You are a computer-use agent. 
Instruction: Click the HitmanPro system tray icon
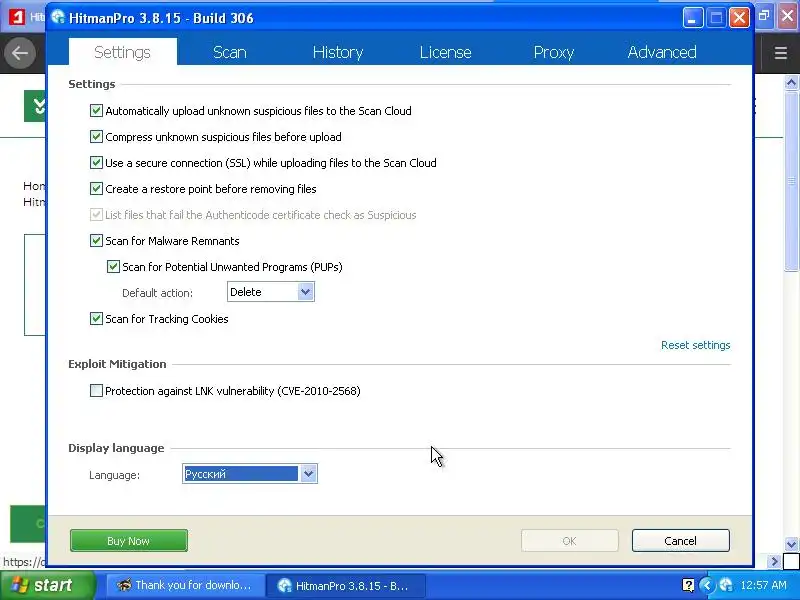[726, 585]
